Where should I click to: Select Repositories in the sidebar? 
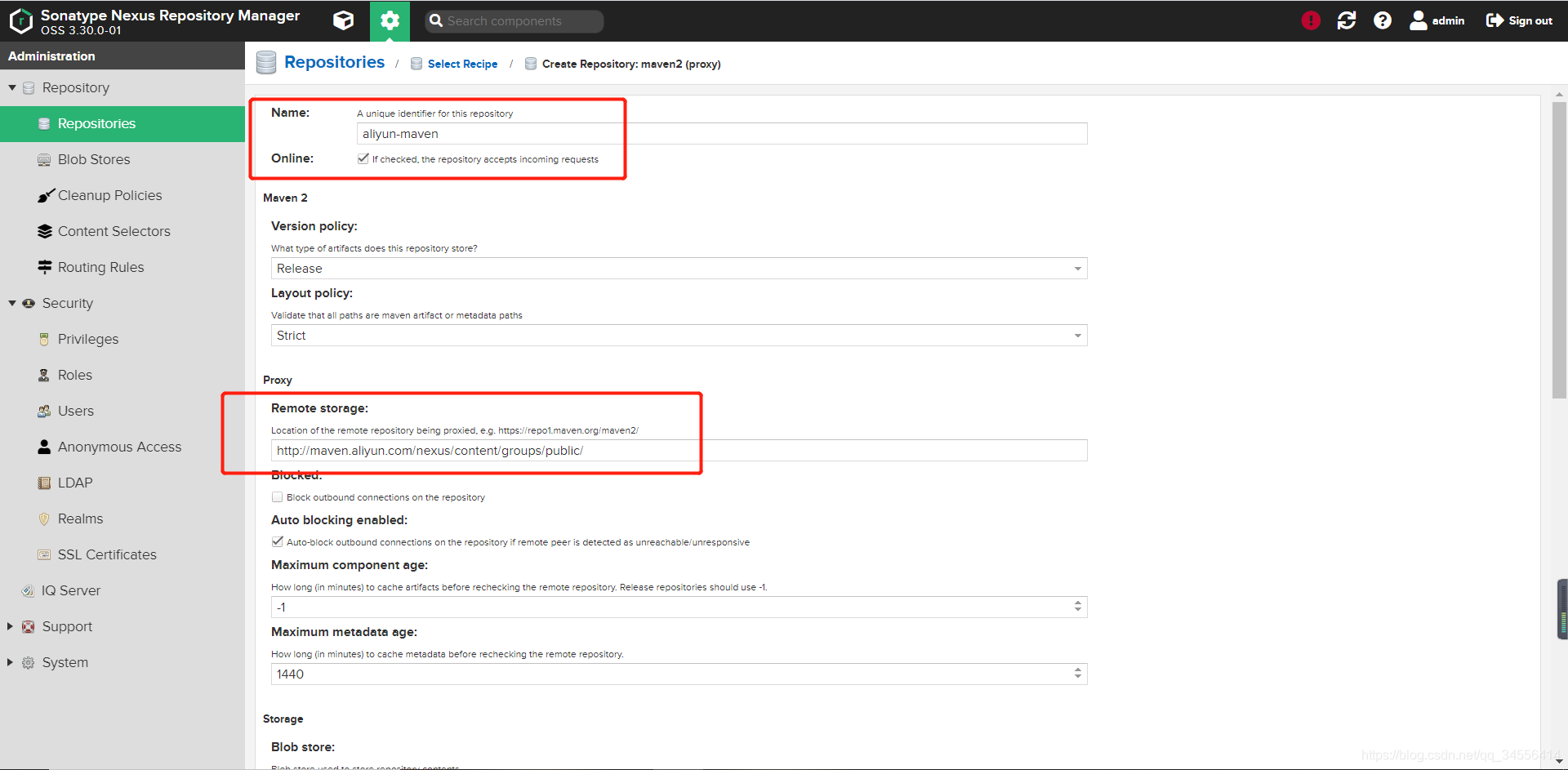click(x=122, y=124)
